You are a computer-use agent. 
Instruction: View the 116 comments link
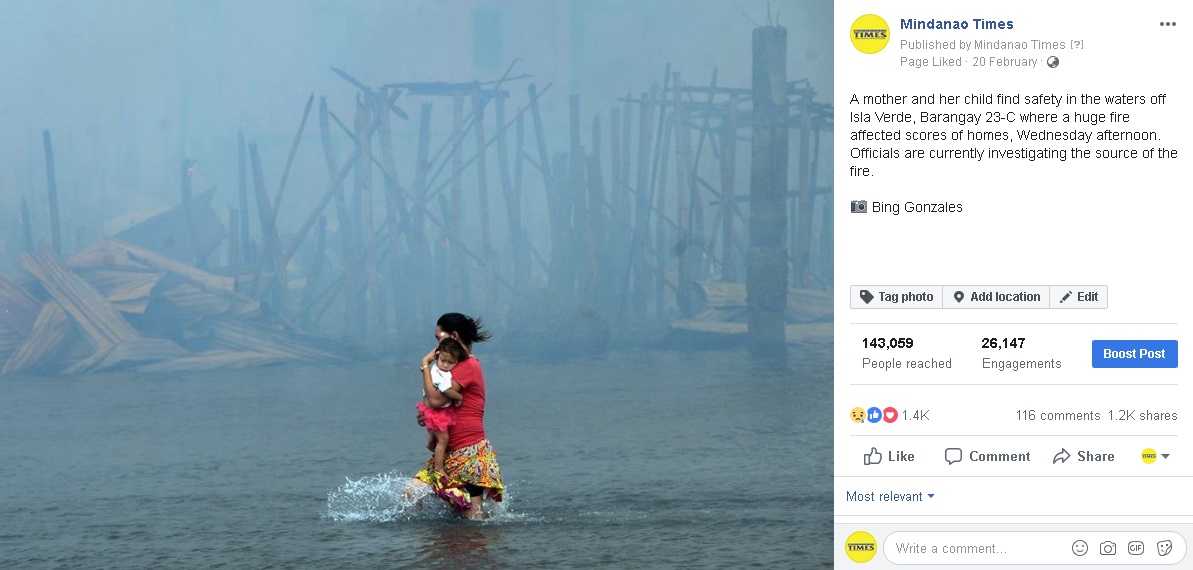pyautogui.click(x=1058, y=416)
